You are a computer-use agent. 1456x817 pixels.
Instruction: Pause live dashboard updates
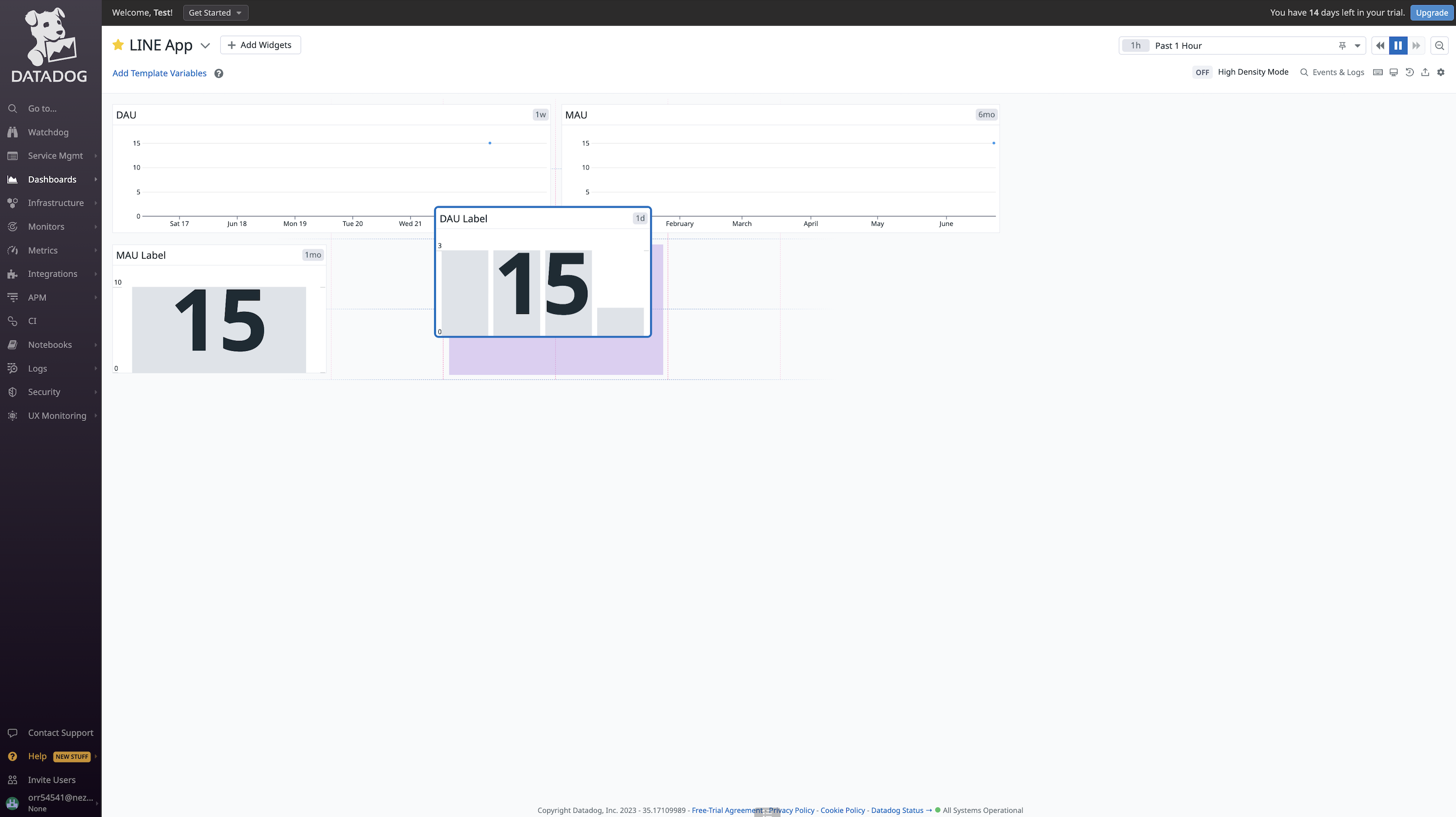[1398, 46]
